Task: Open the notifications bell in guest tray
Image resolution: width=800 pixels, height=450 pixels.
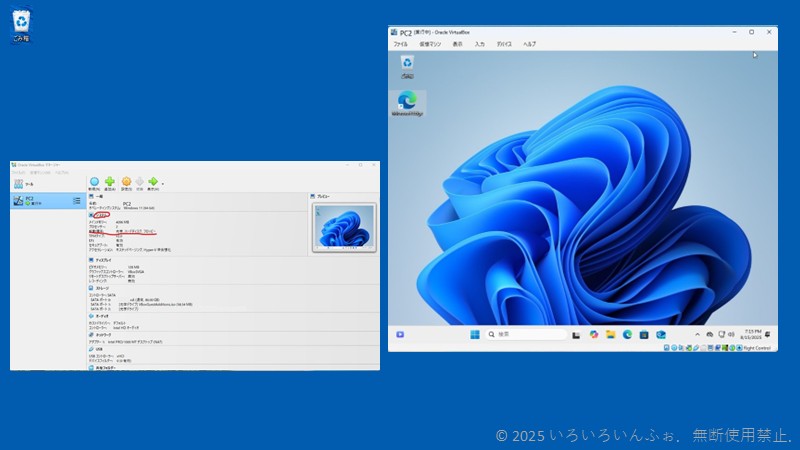Action: pos(768,335)
